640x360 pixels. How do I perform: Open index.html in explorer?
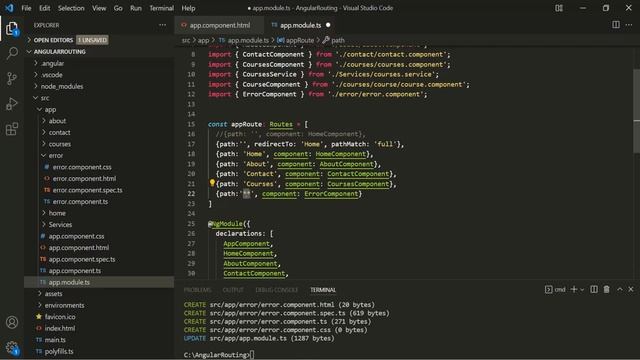[60, 328]
